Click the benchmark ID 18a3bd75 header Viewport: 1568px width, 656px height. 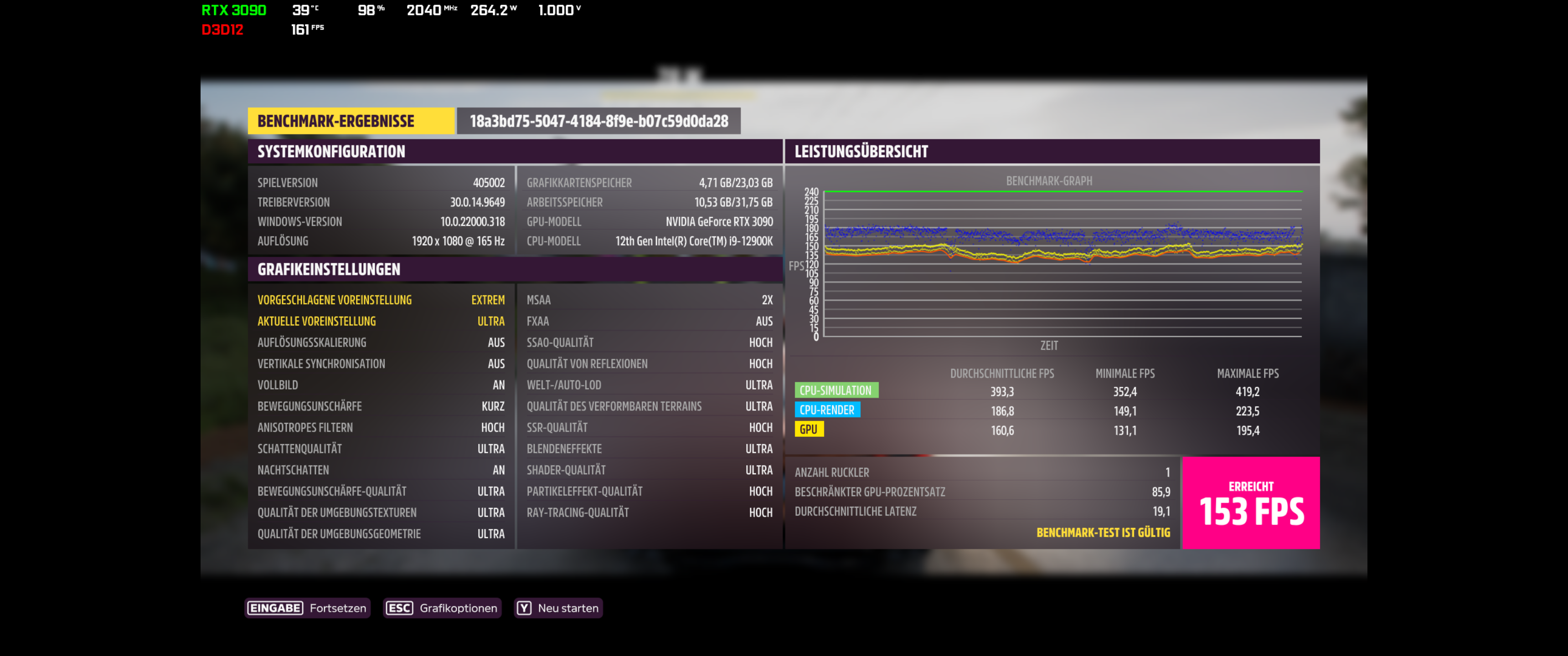pyautogui.click(x=598, y=121)
